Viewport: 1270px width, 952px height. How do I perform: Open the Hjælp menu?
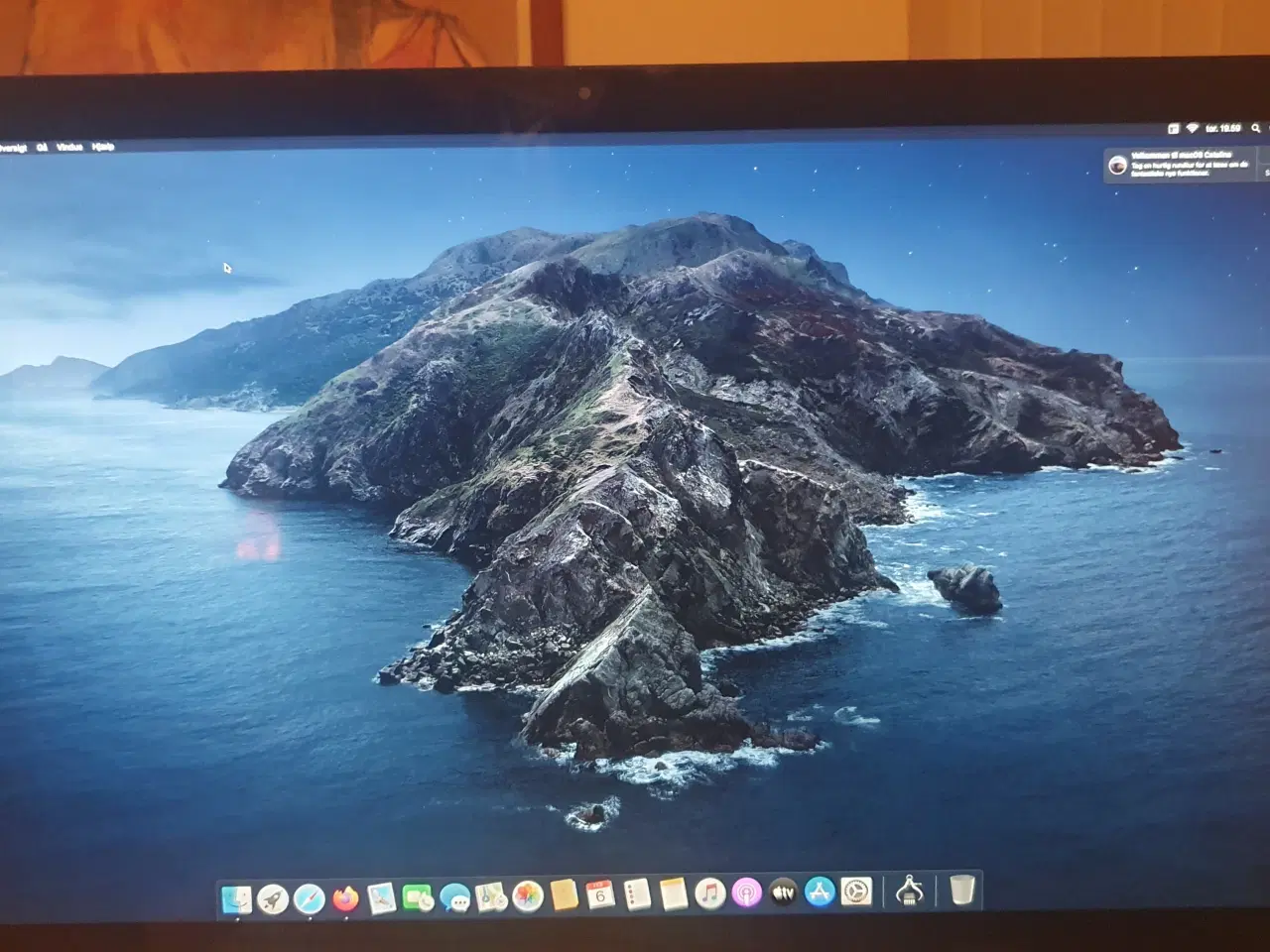[x=103, y=146]
